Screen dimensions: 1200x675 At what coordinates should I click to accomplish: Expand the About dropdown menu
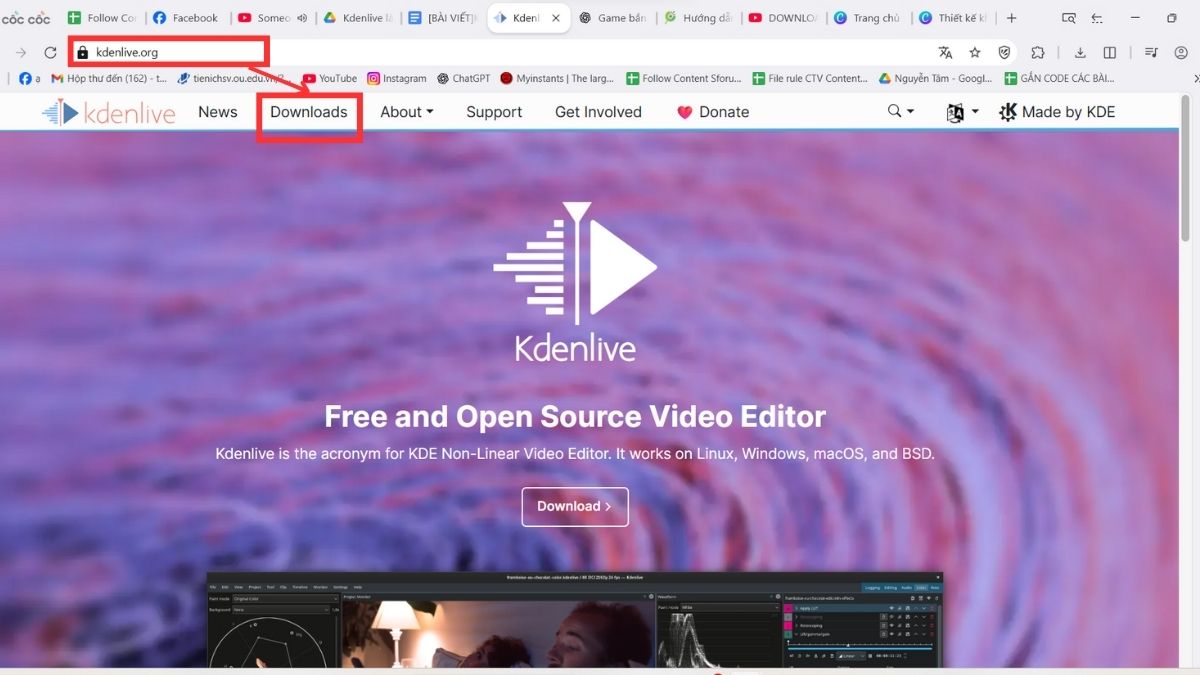coord(406,112)
